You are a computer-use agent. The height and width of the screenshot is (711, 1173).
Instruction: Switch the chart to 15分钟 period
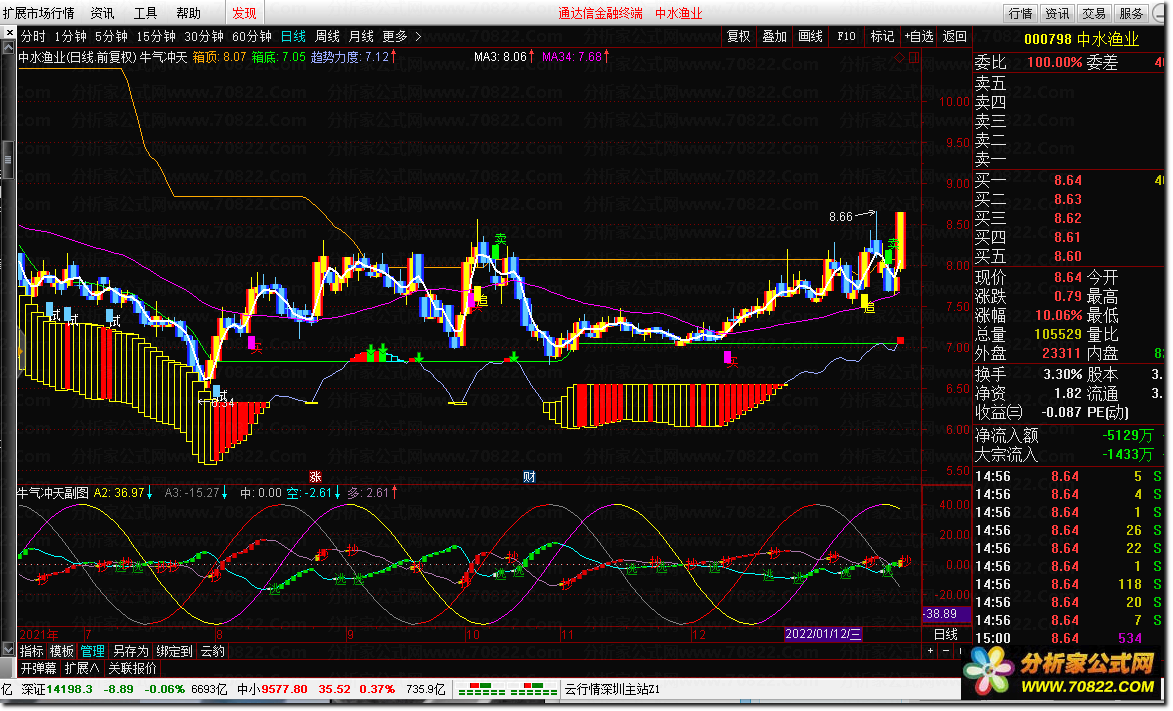point(156,36)
